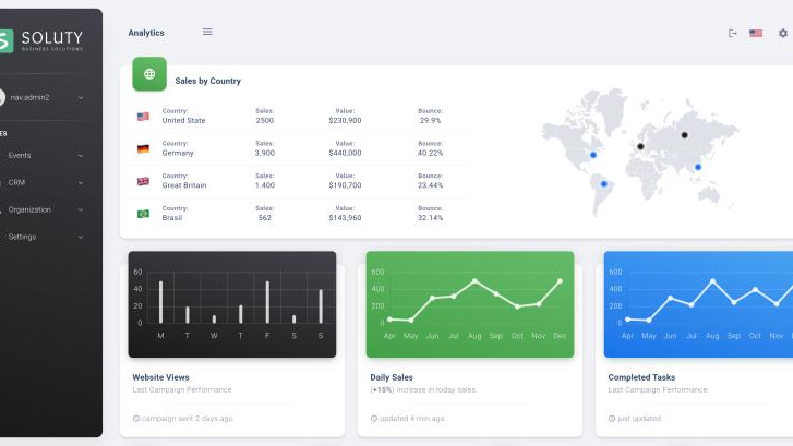Click the just updated text
Image resolution: width=793 pixels, height=446 pixels.
[639, 418]
